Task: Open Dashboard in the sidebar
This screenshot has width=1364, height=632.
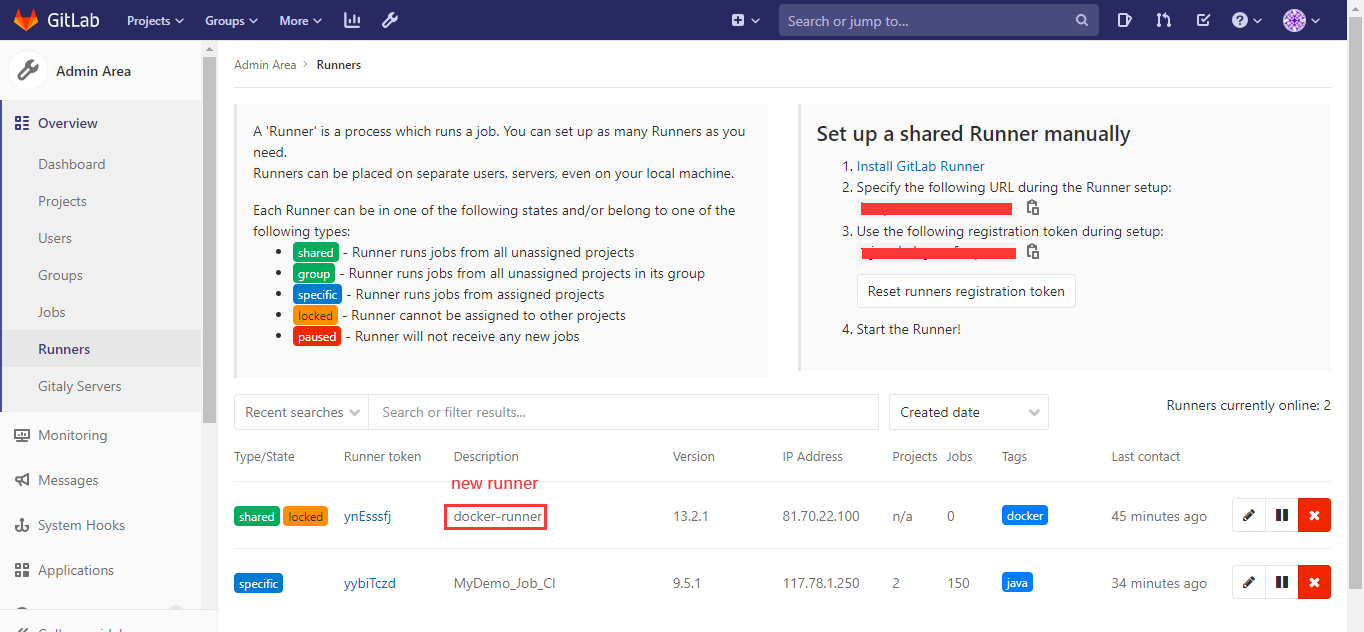Action: [x=71, y=164]
